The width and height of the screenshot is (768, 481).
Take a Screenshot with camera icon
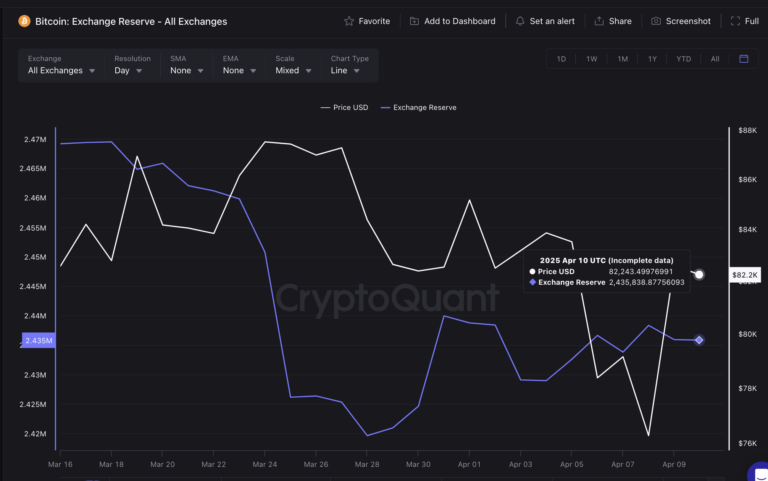[656, 21]
